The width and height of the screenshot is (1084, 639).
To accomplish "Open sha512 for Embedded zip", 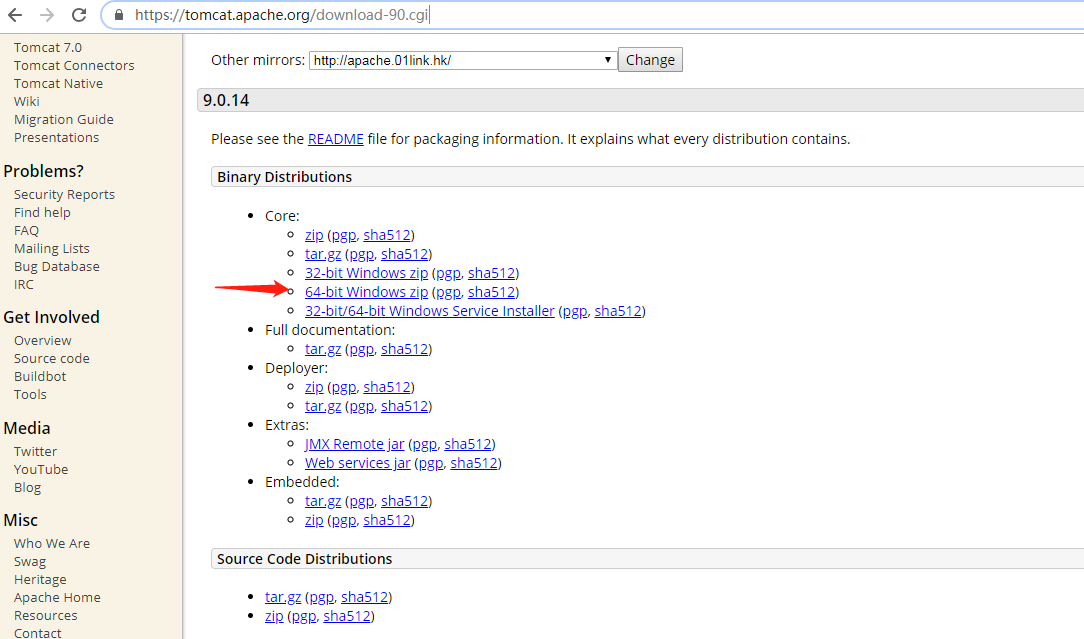I will tap(387, 520).
